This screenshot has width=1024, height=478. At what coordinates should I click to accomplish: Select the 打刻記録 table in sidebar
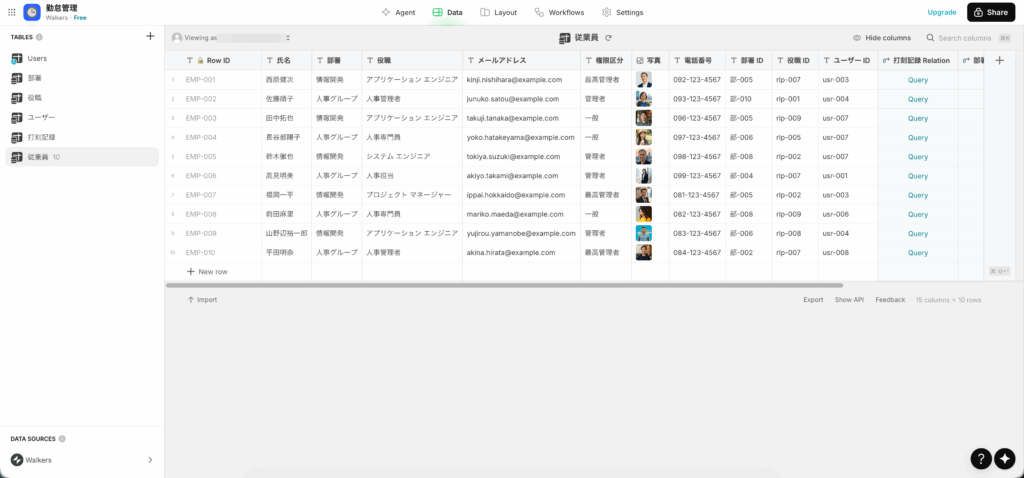click(x=41, y=137)
